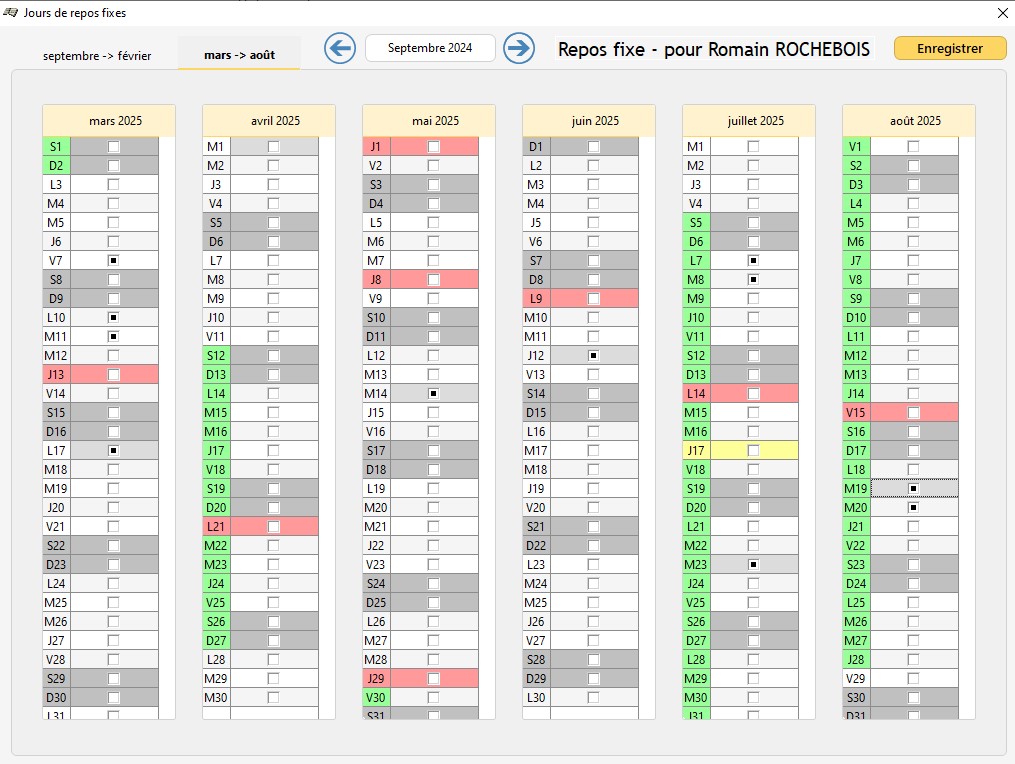Image resolution: width=1015 pixels, height=764 pixels.
Task: Uncheck M19 checkbox in août 2025
Action: point(914,488)
